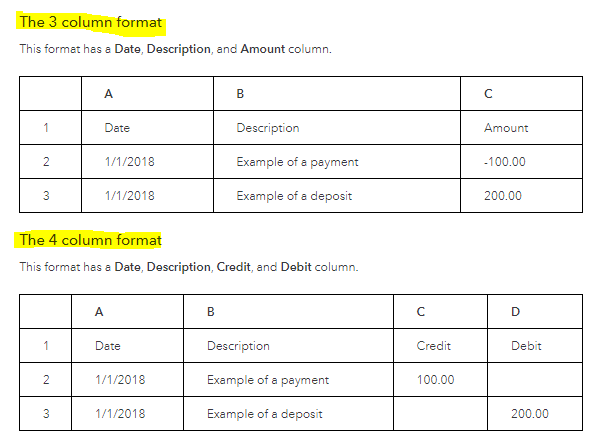Click the 'Debit' header cell
Image resolution: width=604 pixels, height=444 pixels.
(535, 346)
